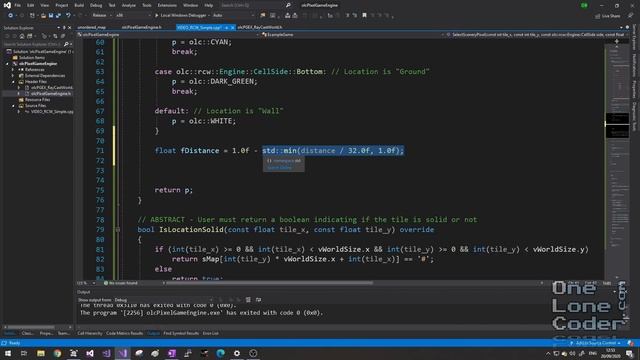Open the File menu
The image size is (640, 360).
[18, 5]
